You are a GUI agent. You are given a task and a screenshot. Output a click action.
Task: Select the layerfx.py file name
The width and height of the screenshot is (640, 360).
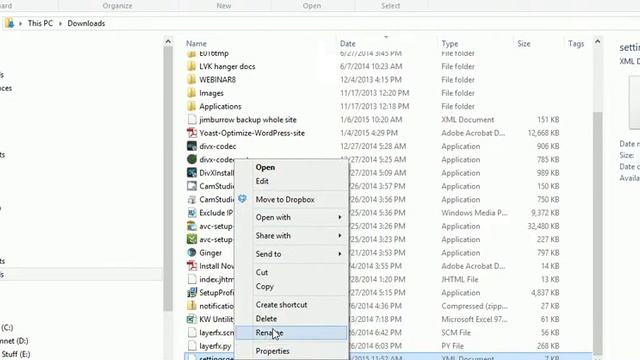click(215, 346)
